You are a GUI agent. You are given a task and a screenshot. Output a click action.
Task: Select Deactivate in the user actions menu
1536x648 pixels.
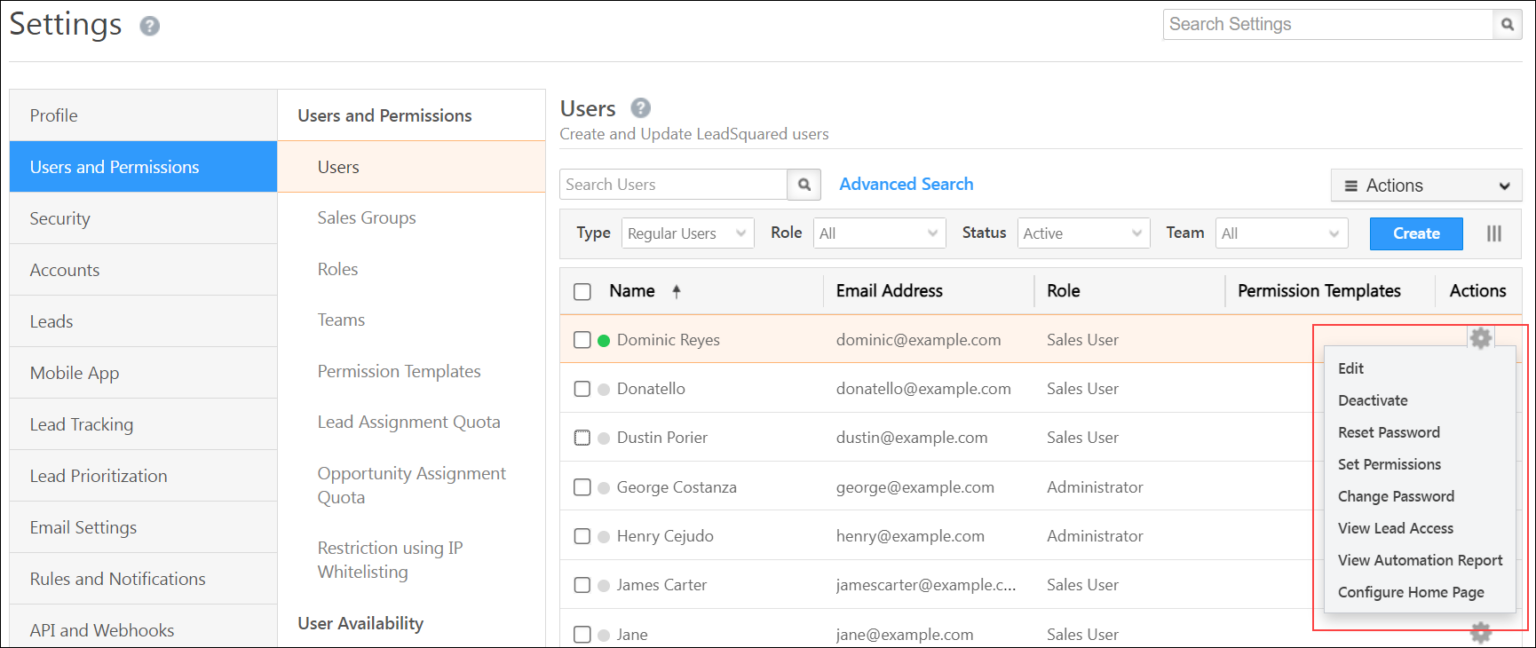[1372, 401]
